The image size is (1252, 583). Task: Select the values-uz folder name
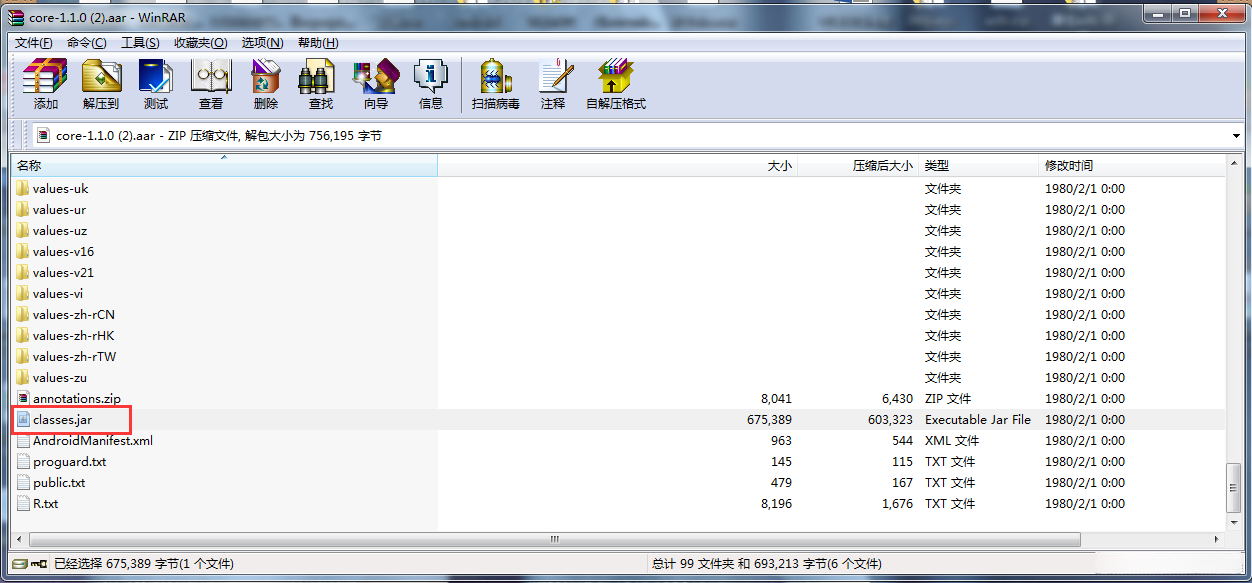pos(59,231)
